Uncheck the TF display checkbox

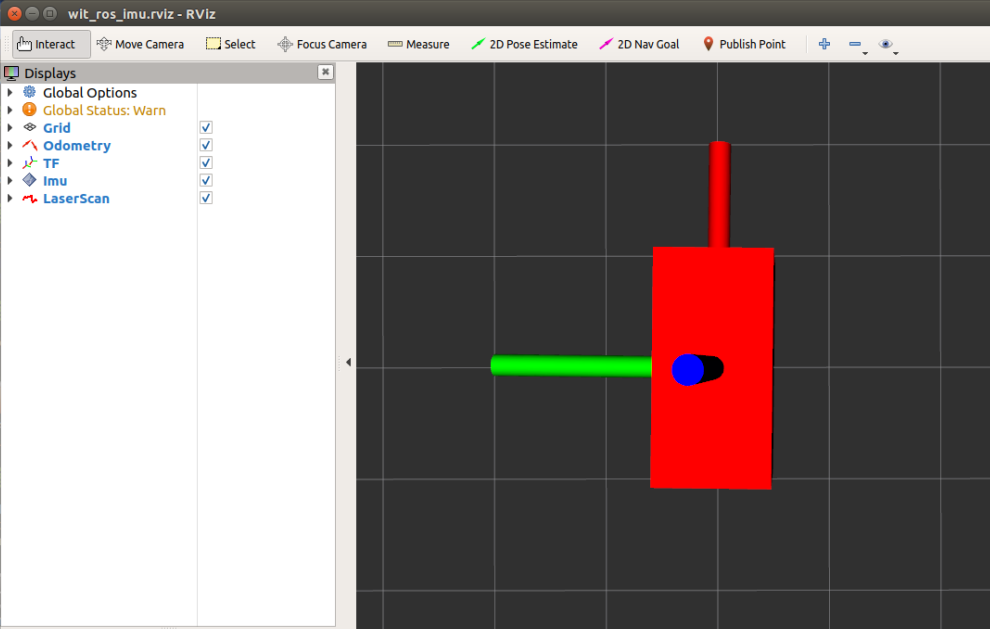[x=206, y=163]
